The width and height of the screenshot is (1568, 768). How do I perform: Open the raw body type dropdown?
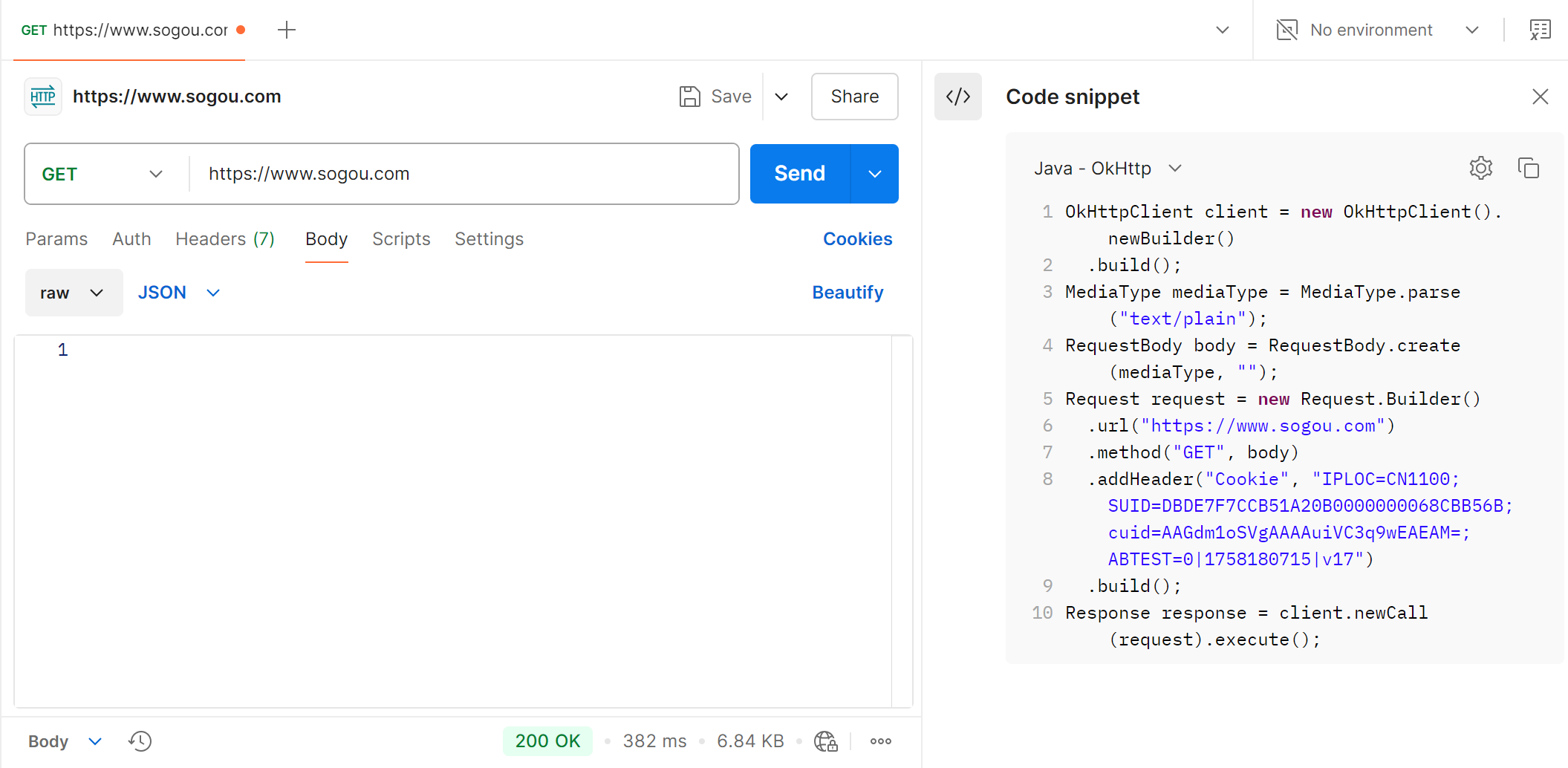74,293
